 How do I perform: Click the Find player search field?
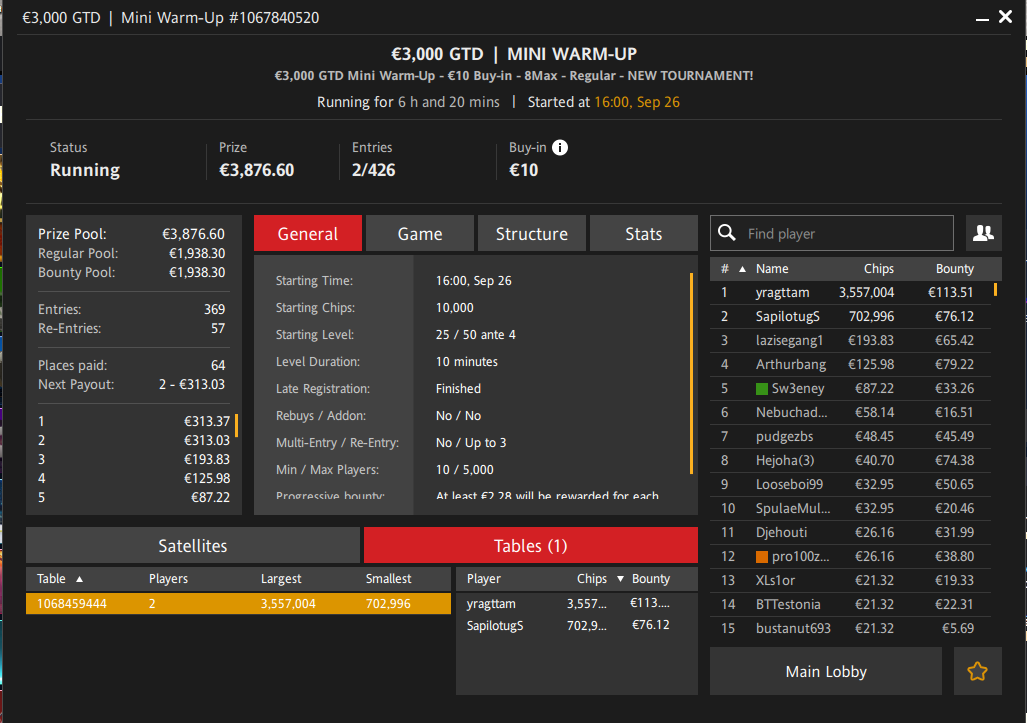tap(832, 233)
